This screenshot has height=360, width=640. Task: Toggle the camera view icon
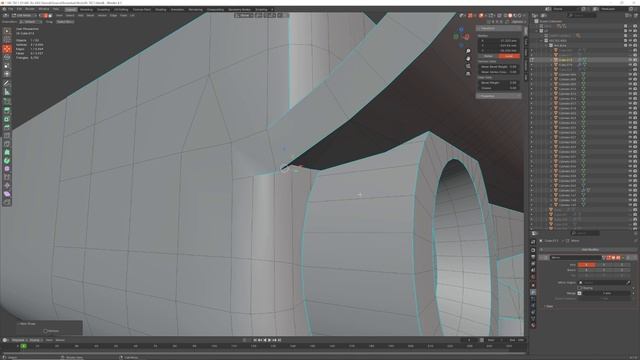pos(468,66)
